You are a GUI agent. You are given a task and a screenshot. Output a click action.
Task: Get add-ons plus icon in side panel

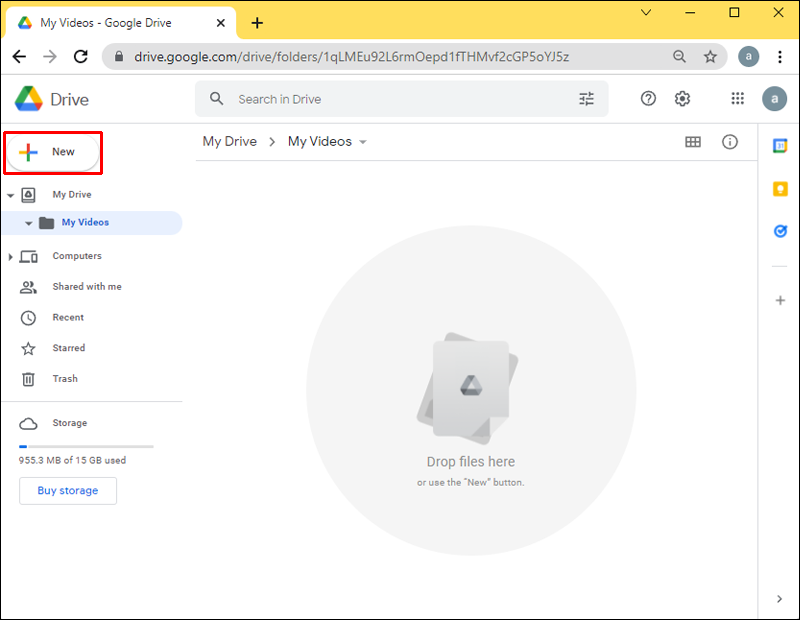coord(780,300)
